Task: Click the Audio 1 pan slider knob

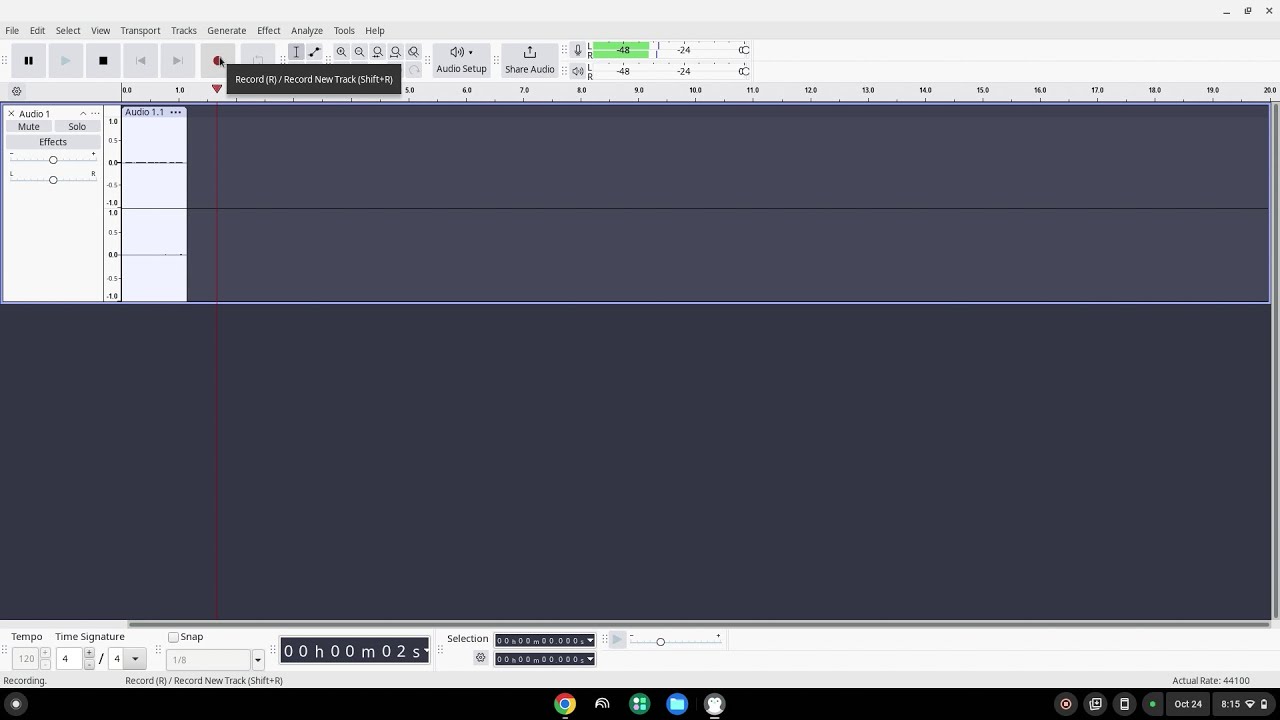Action: coord(53,179)
